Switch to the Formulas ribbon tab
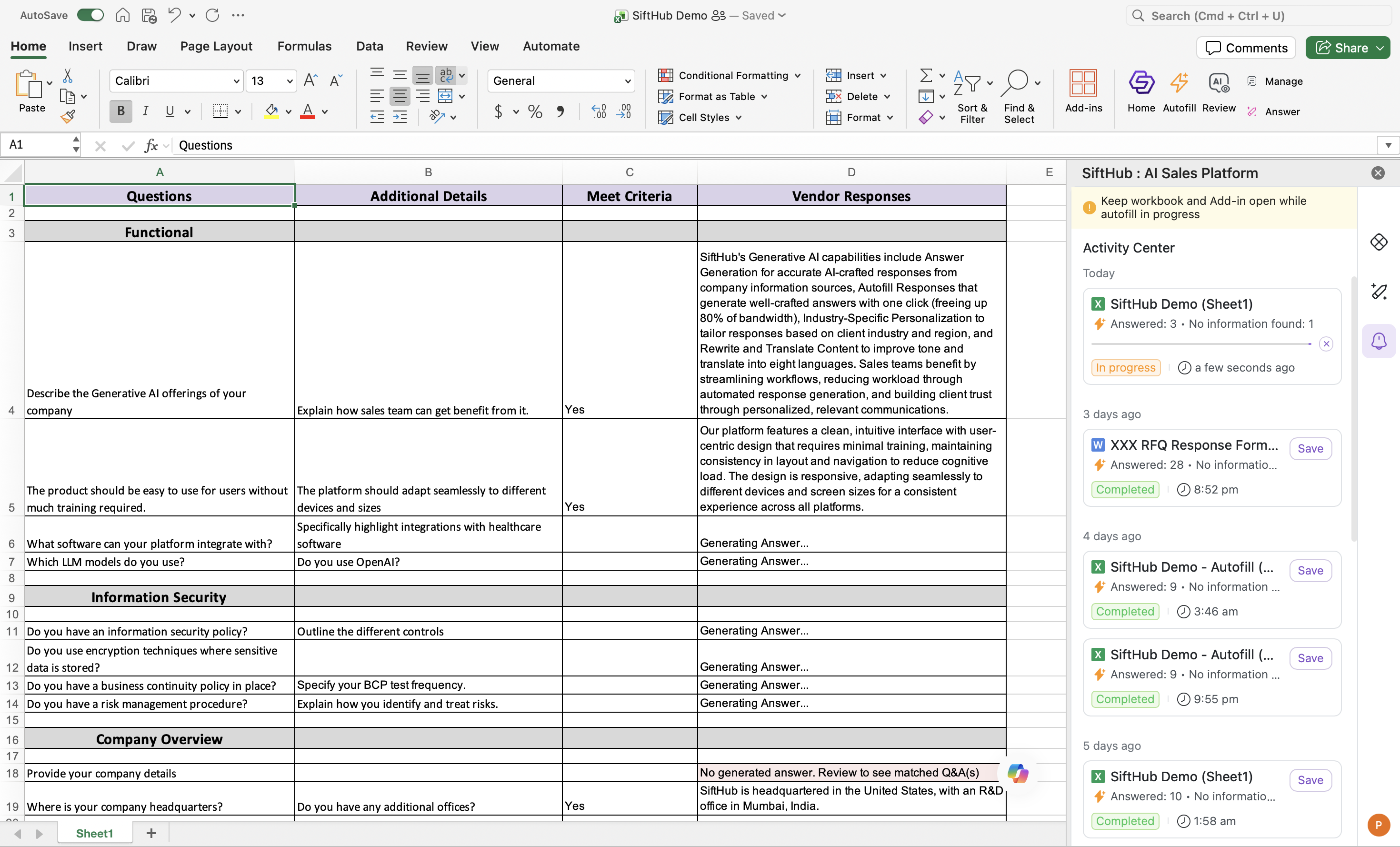This screenshot has height=847, width=1400. tap(304, 46)
